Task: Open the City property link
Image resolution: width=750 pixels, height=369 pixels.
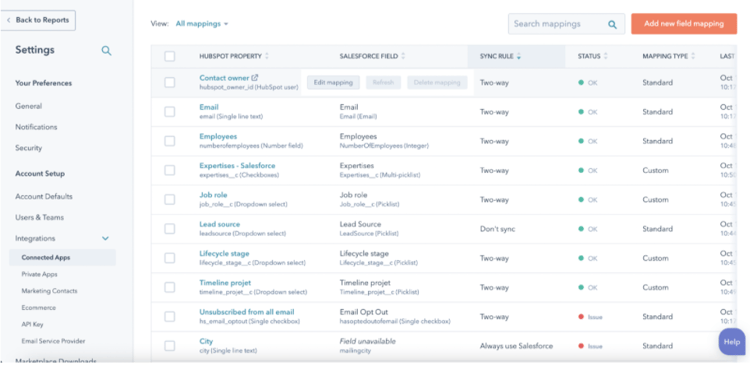Action: [x=206, y=341]
